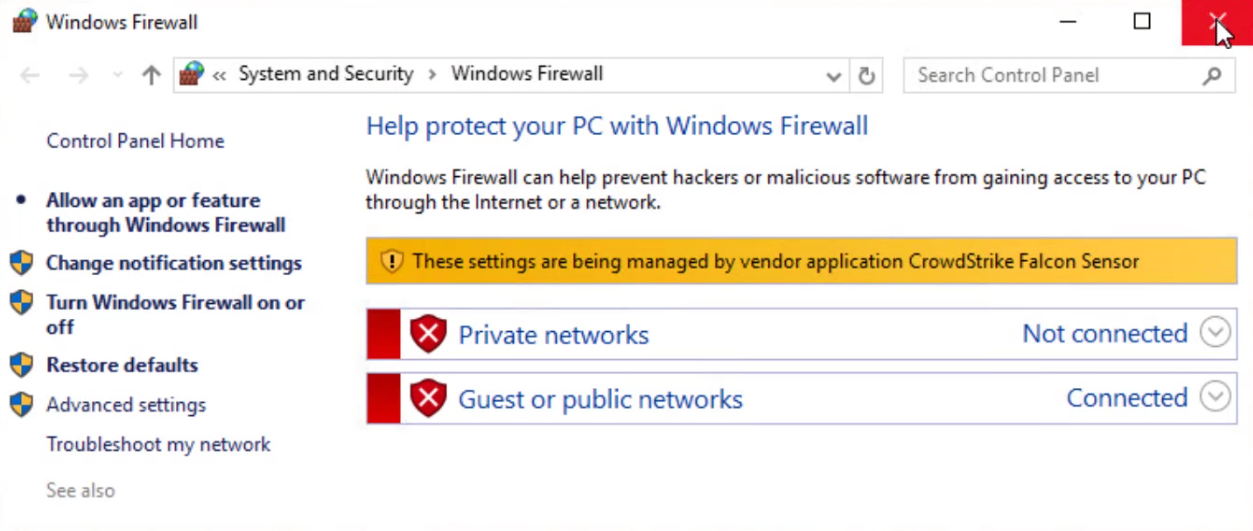
Task: Click Advanced settings link
Action: pyautogui.click(x=126, y=405)
